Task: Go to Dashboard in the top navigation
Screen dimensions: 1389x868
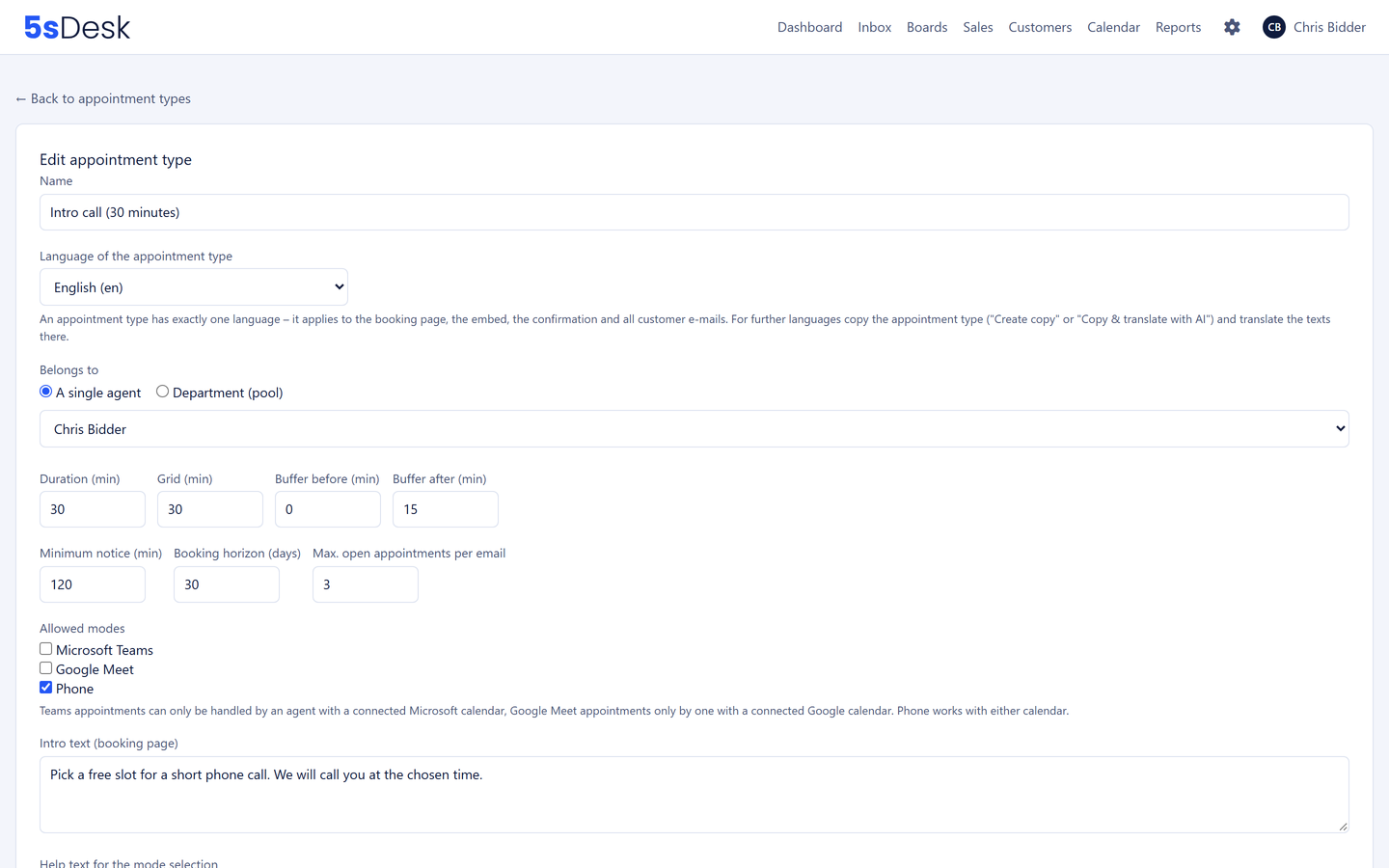Action: click(x=810, y=27)
